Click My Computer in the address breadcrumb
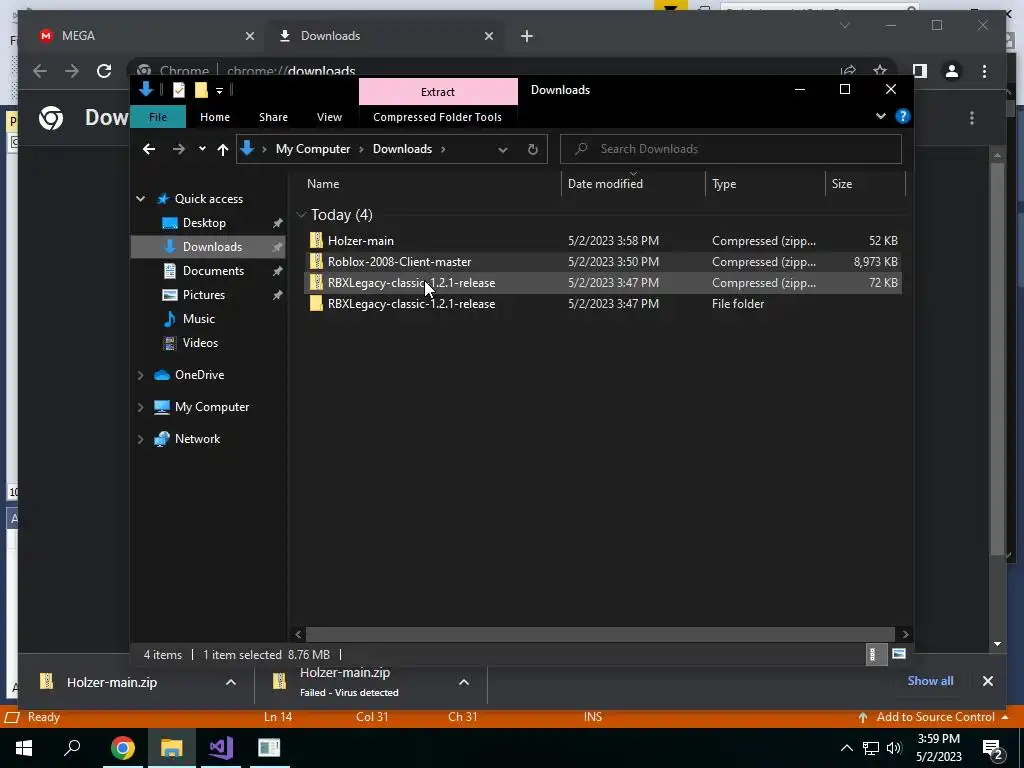 313,149
